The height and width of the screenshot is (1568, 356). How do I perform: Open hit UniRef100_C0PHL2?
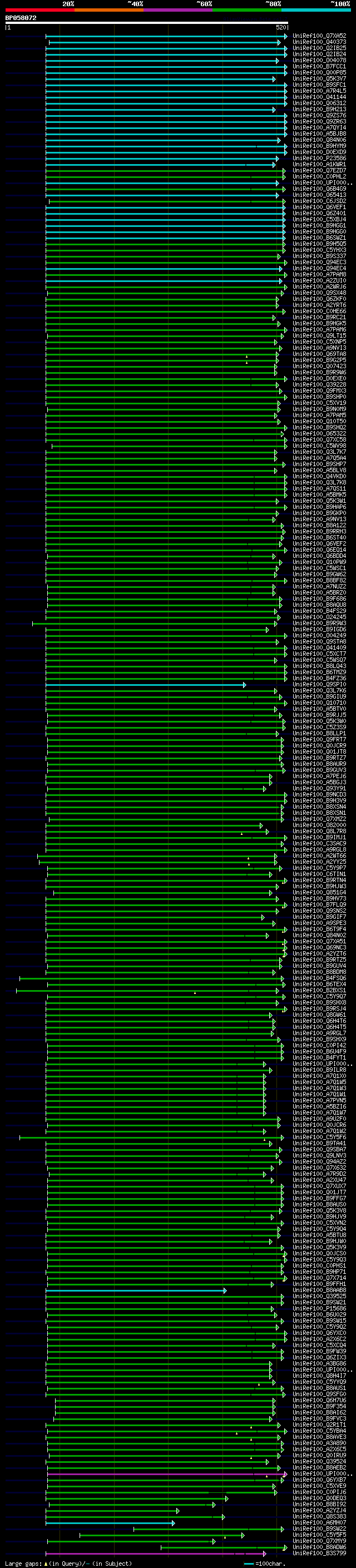(x=319, y=176)
